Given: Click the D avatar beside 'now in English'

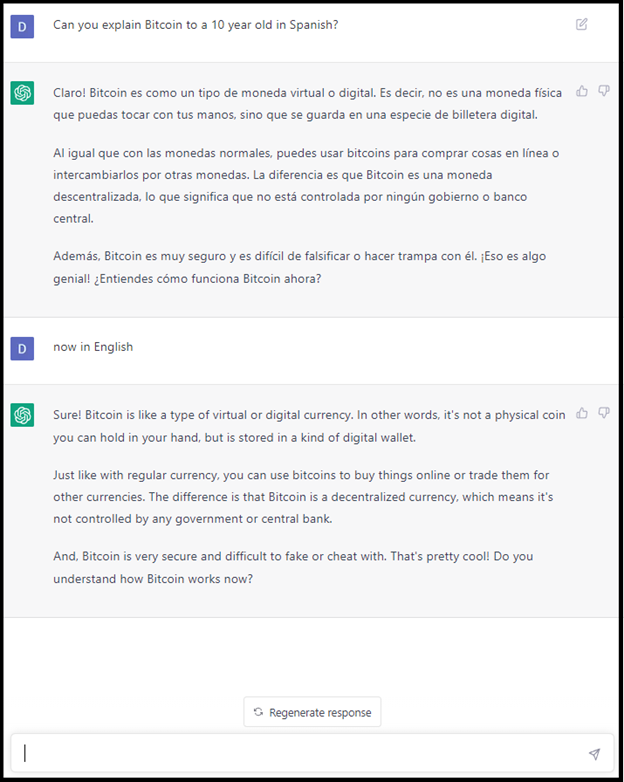Looking at the screenshot, I should tap(22, 349).
